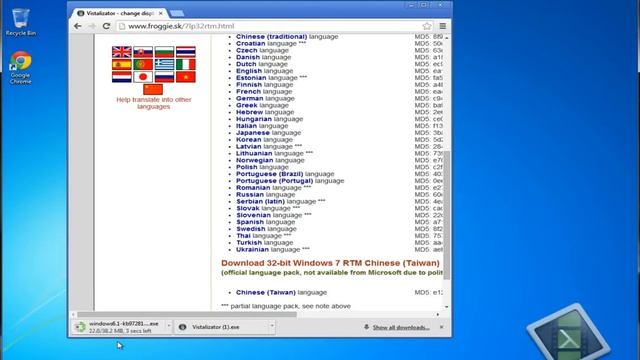Screen dimensions: 640x360
Task: Click the Portugal flag
Action: (x=143, y=64)
